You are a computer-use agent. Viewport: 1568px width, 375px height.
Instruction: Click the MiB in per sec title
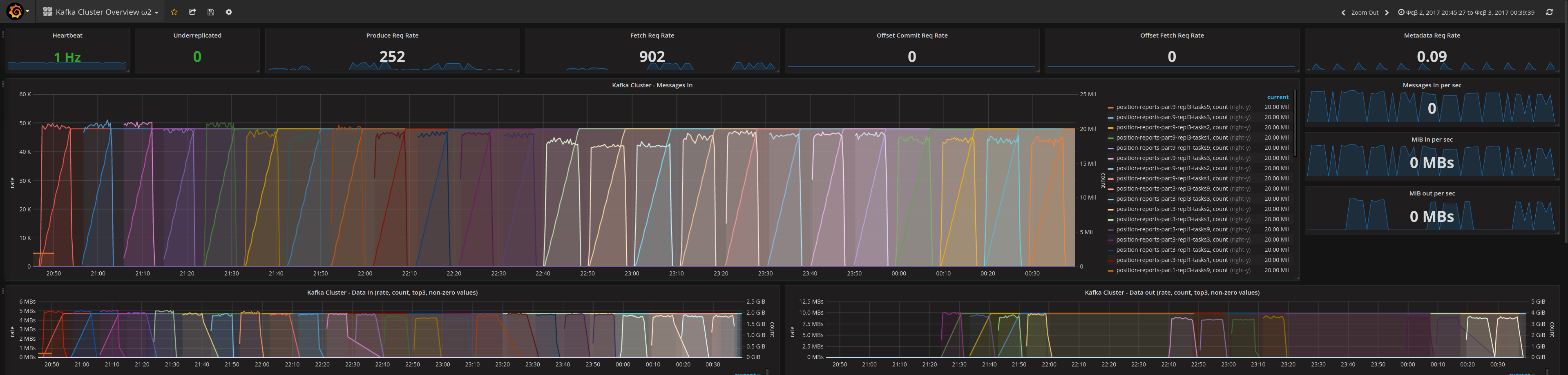[1432, 139]
